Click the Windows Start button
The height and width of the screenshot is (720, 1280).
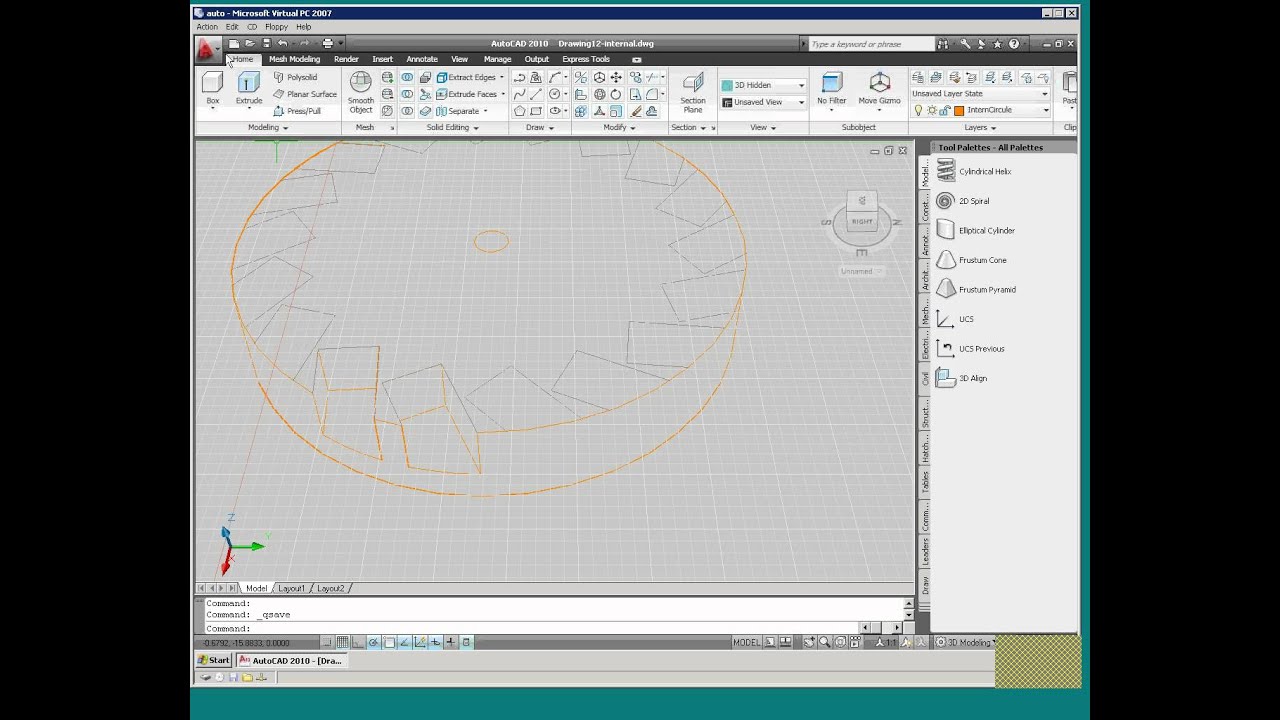(x=214, y=660)
